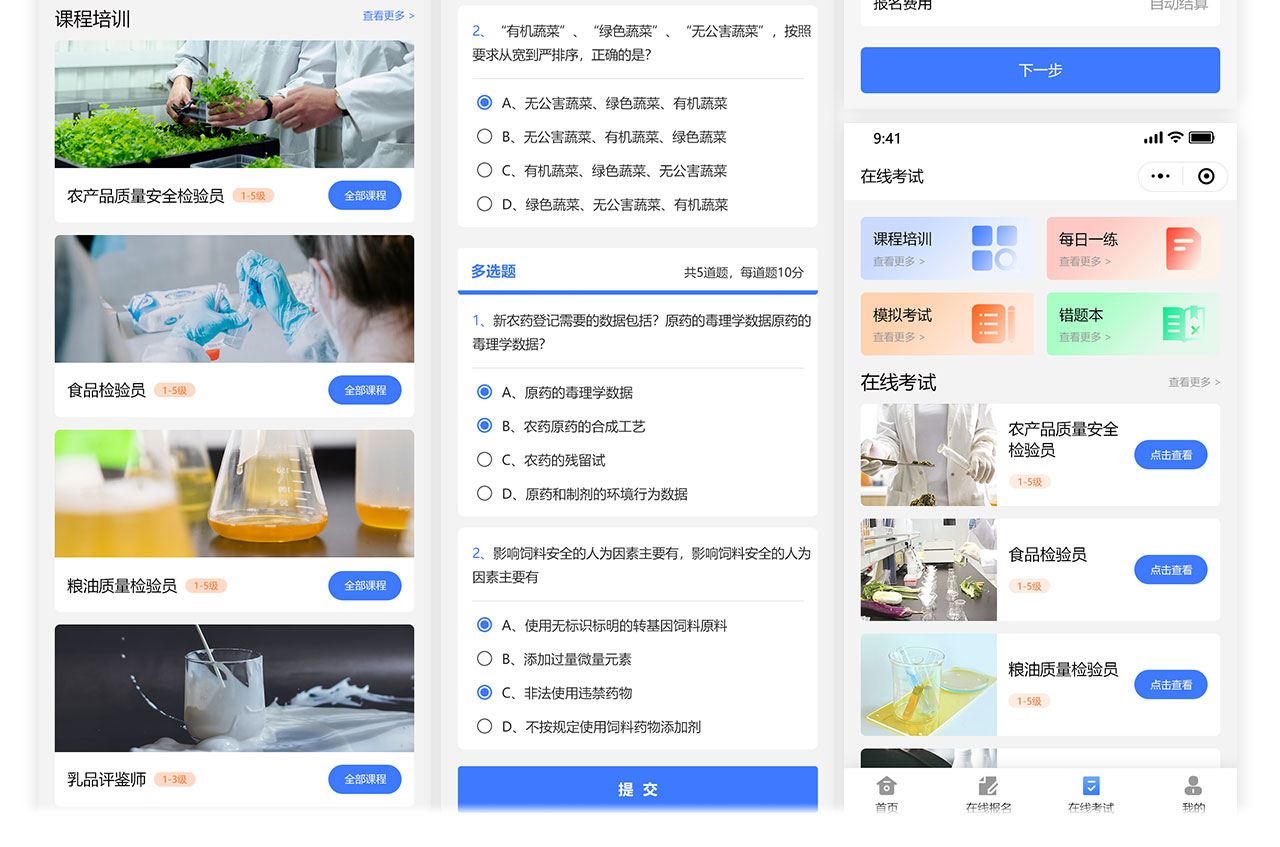The height and width of the screenshot is (847, 1280).
Task: Tap the Wi-Fi status icon
Action: (1176, 137)
